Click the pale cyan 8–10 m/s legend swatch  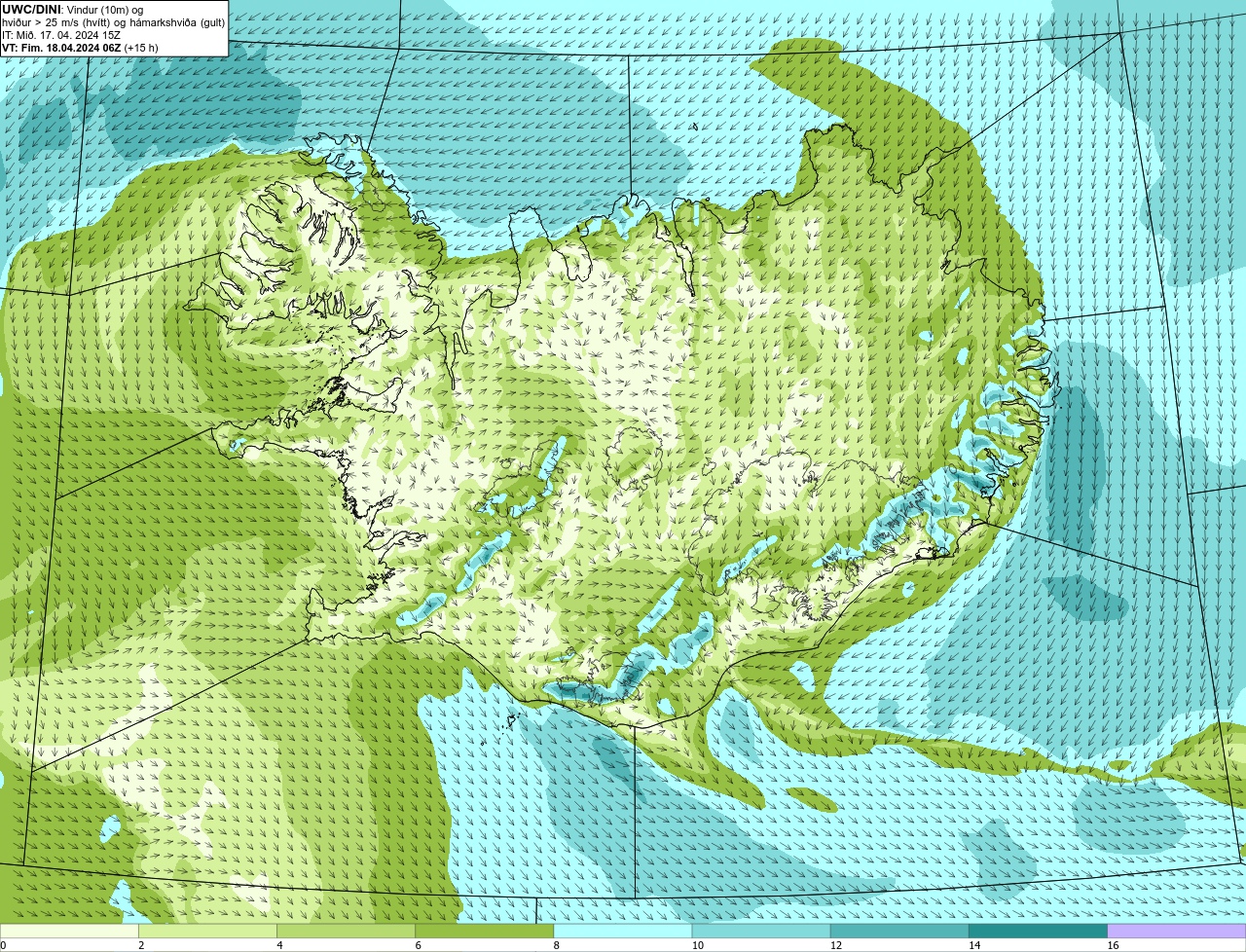click(x=623, y=932)
